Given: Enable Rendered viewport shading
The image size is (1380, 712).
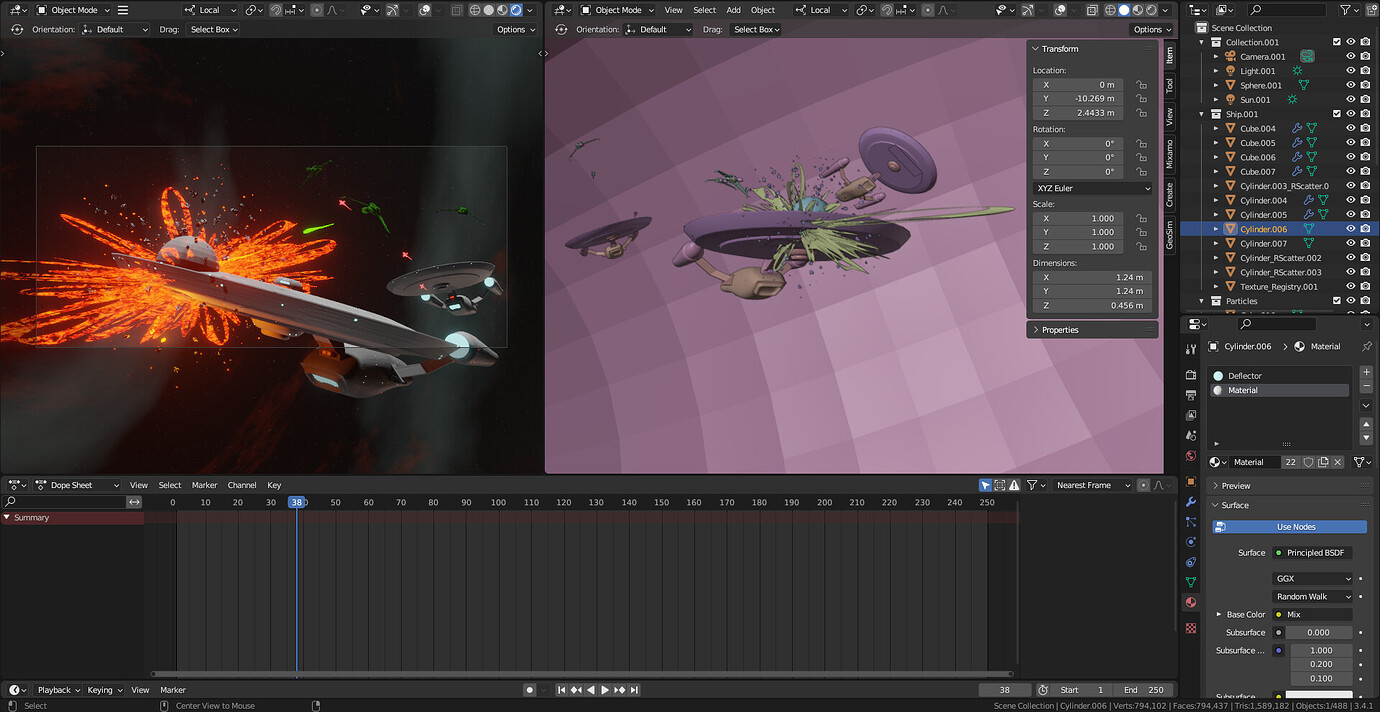Looking at the screenshot, I should click(1150, 9).
